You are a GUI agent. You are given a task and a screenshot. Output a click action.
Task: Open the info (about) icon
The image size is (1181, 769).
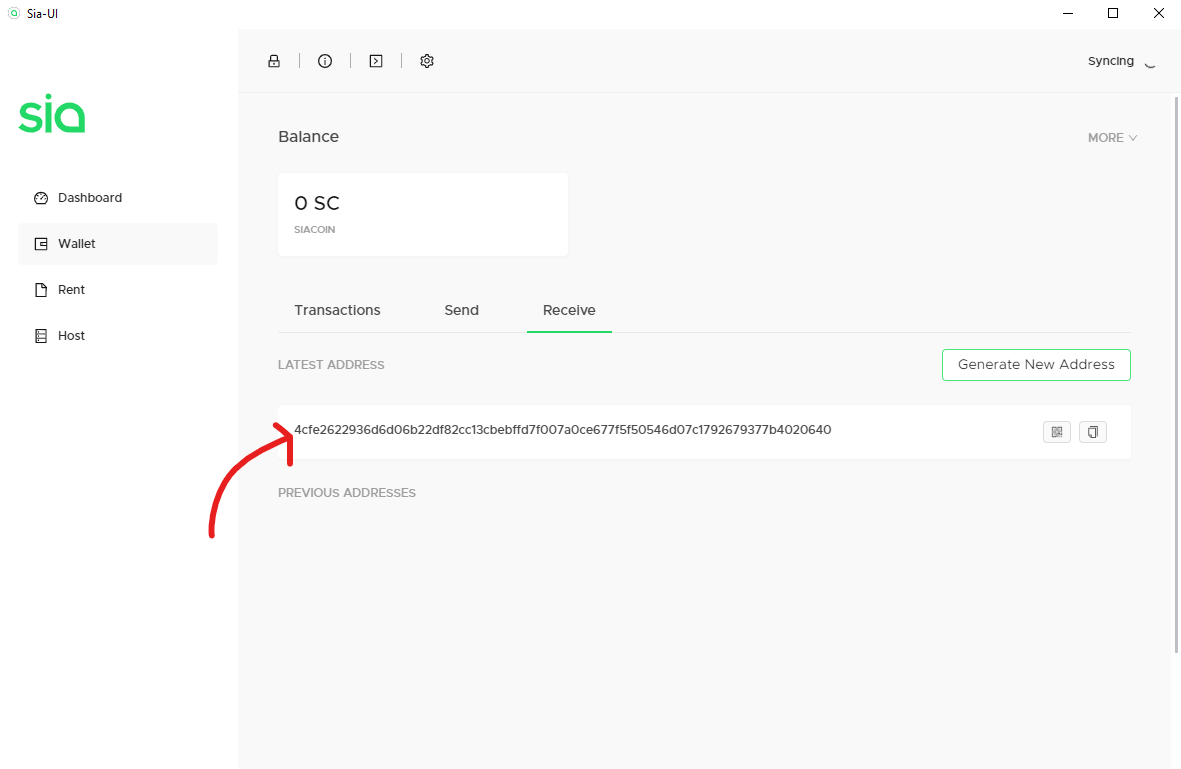tap(325, 61)
